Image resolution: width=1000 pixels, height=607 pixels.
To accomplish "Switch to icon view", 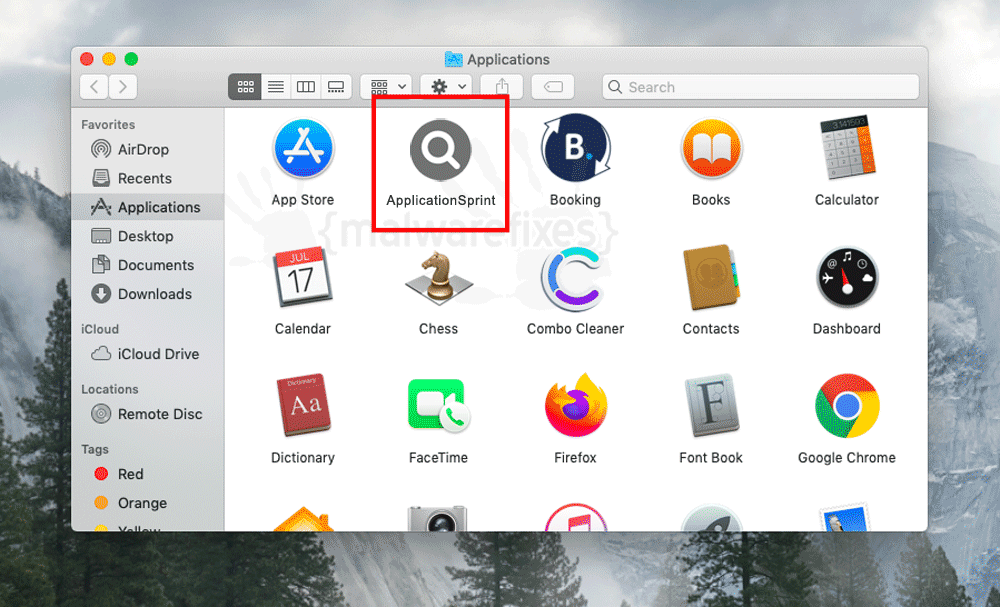I will tap(245, 87).
